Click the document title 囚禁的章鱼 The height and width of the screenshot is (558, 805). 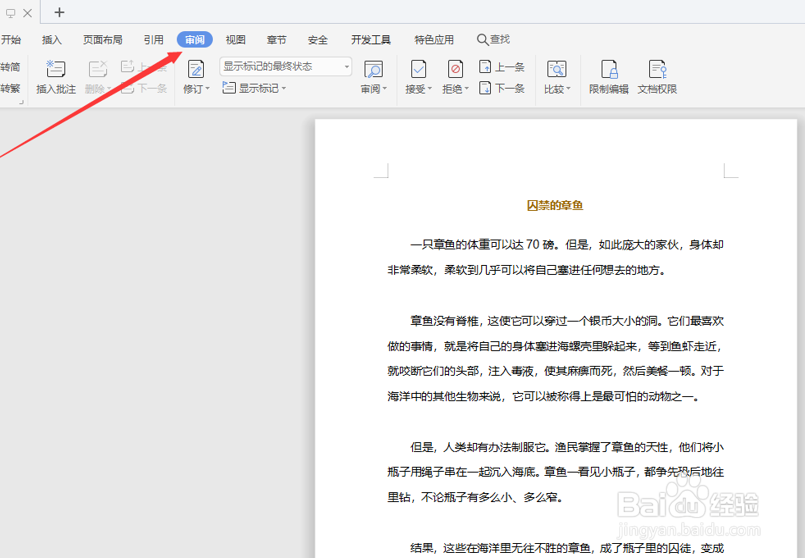[555, 205]
